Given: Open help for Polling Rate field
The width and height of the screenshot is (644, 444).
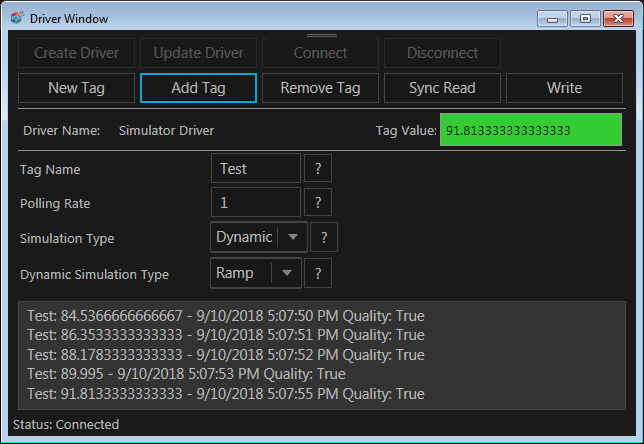Looking at the screenshot, I should (x=318, y=202).
